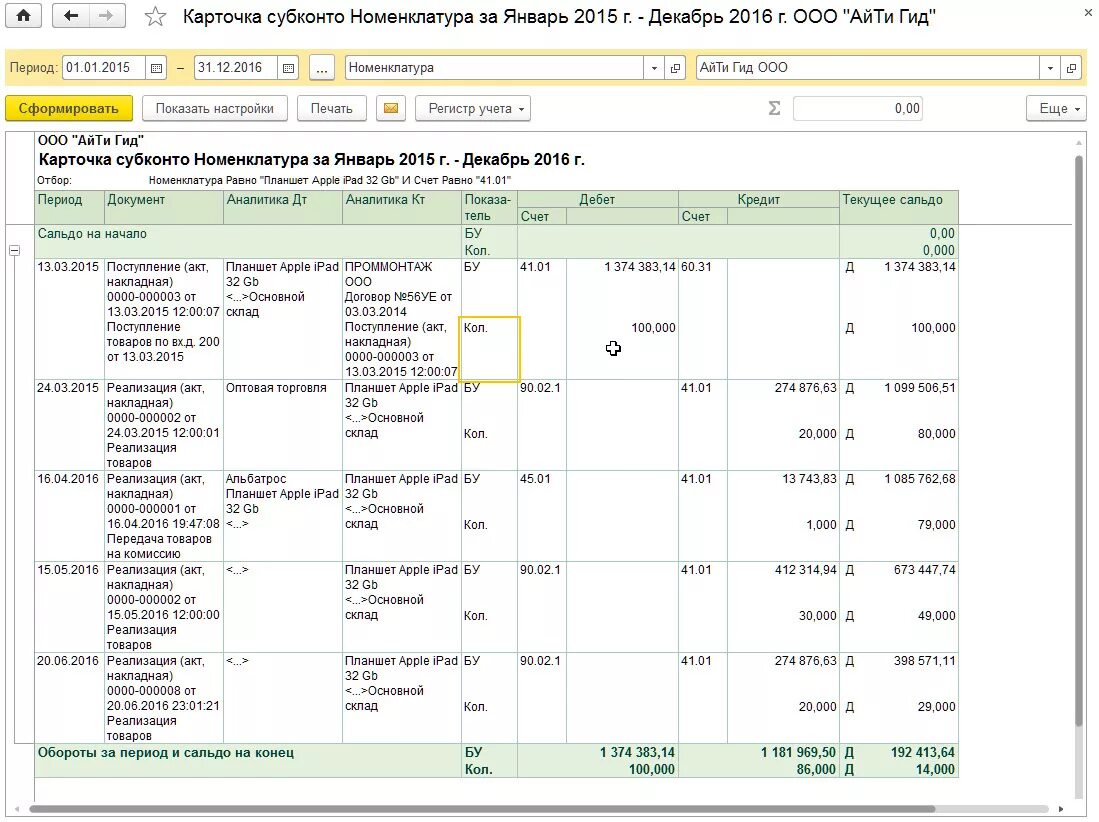The width and height of the screenshot is (1099, 822).
Task: Open period selection ellipsis button
Action: point(321,68)
